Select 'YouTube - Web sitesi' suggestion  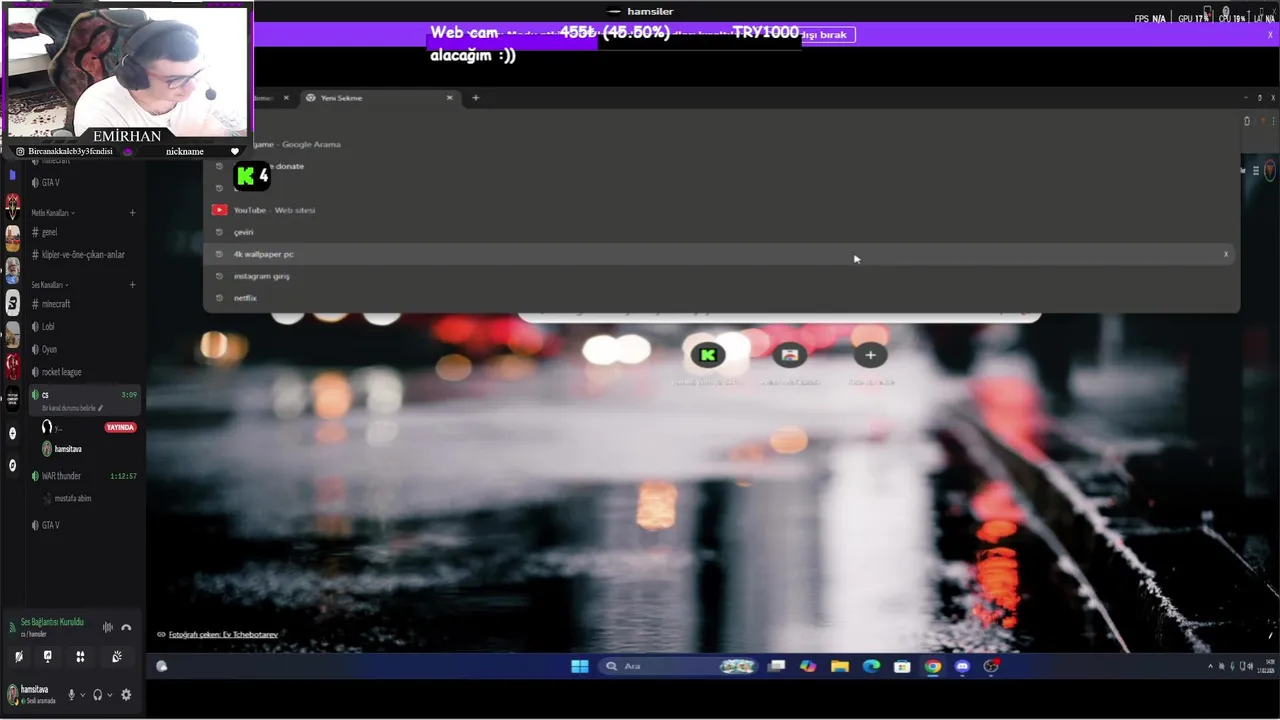721,210
